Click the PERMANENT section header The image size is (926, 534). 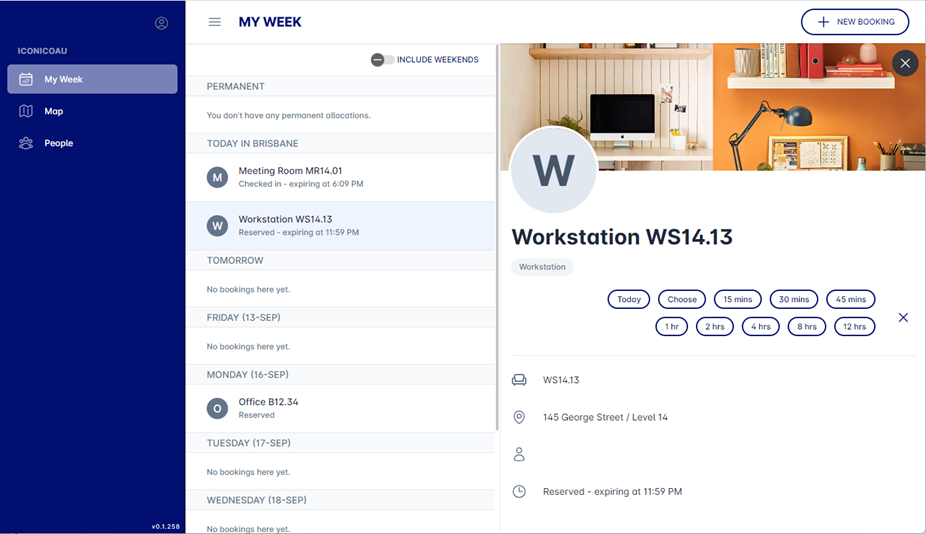(341, 86)
